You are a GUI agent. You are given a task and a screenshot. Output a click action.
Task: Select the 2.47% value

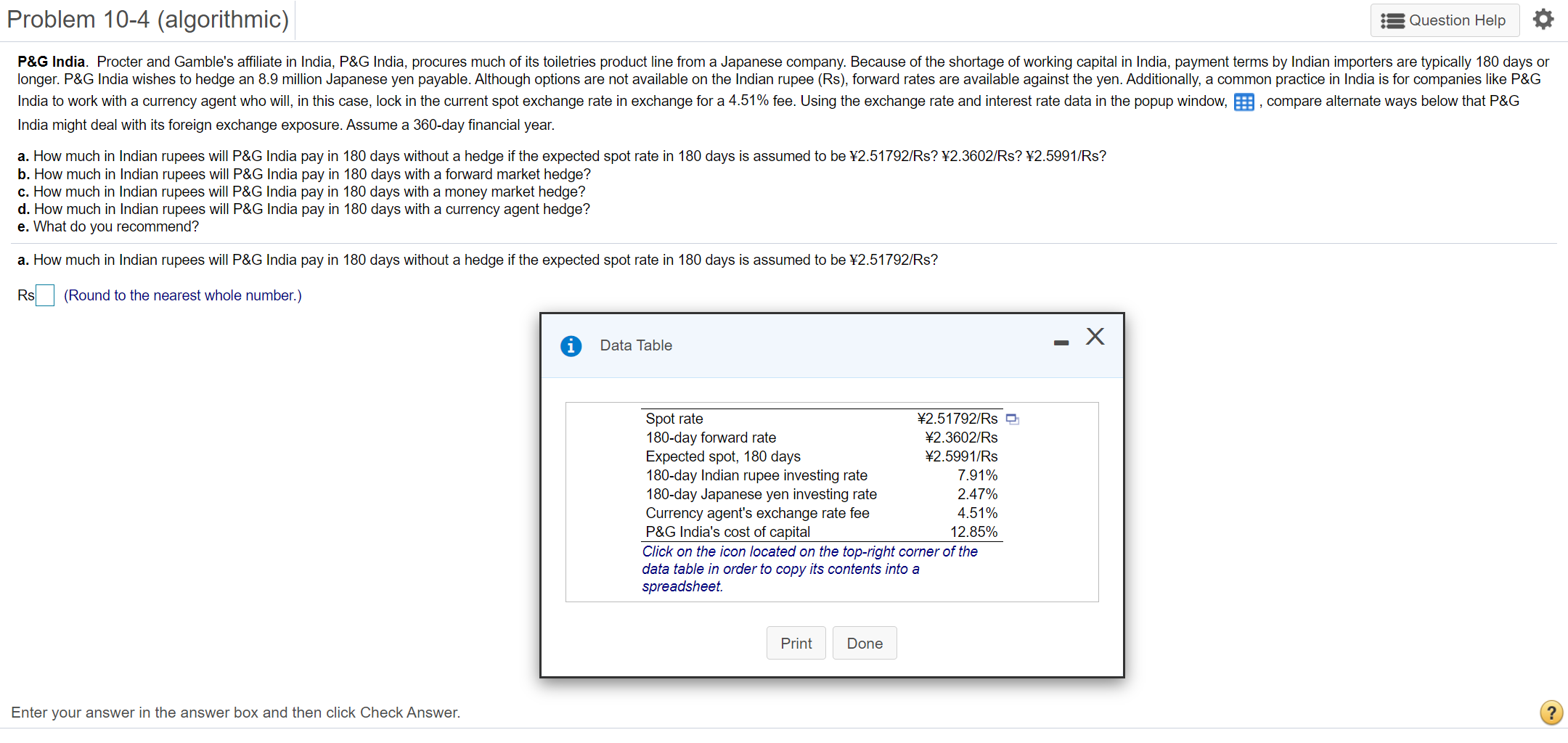click(x=977, y=494)
